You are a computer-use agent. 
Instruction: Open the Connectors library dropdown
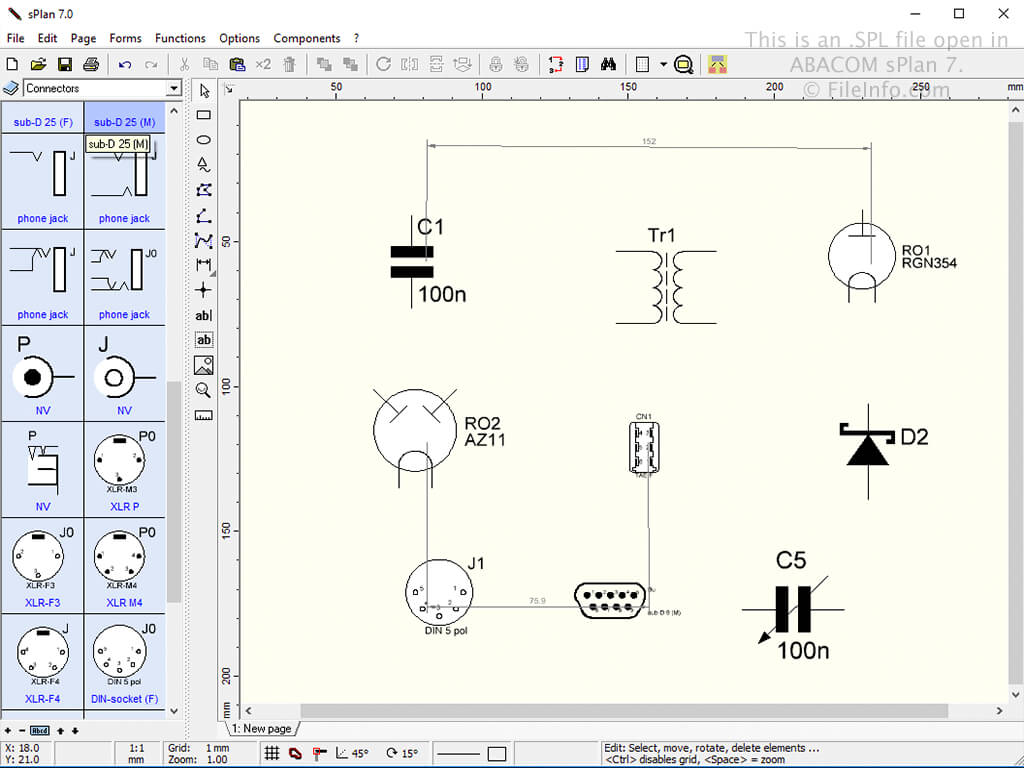coord(174,88)
